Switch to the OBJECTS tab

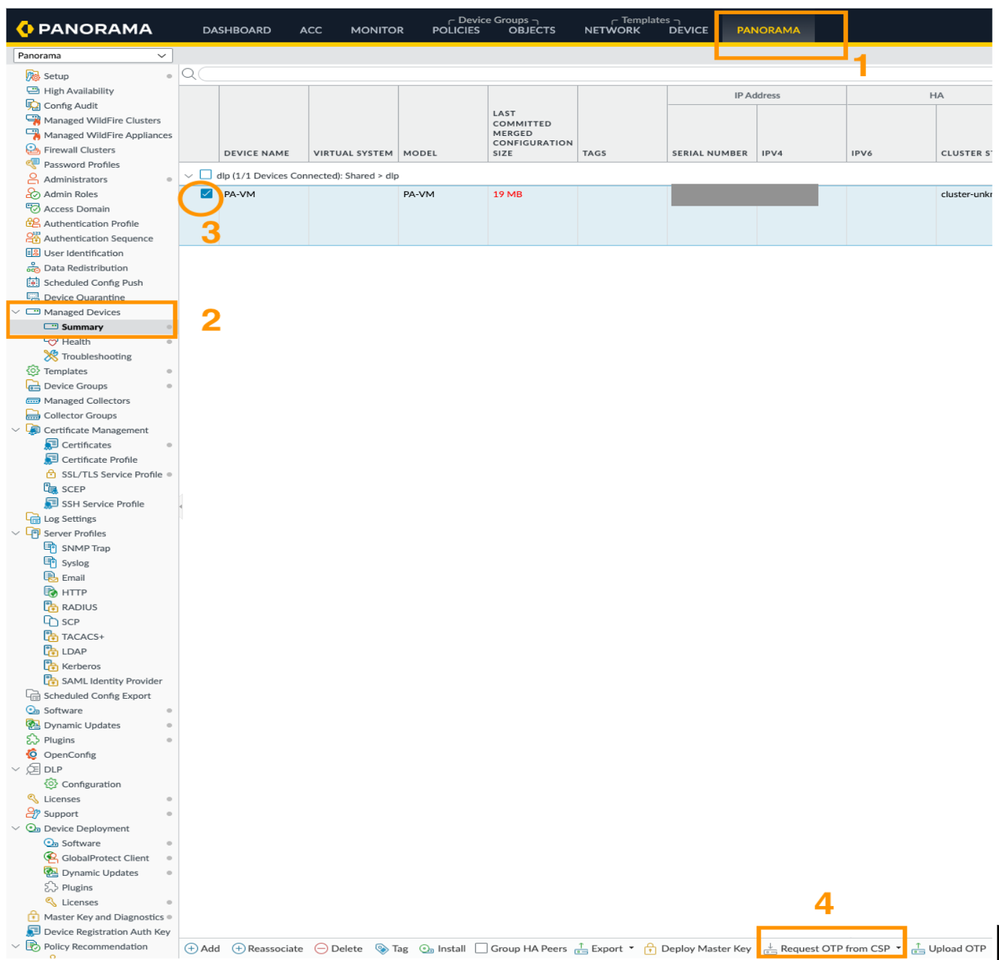[532, 30]
